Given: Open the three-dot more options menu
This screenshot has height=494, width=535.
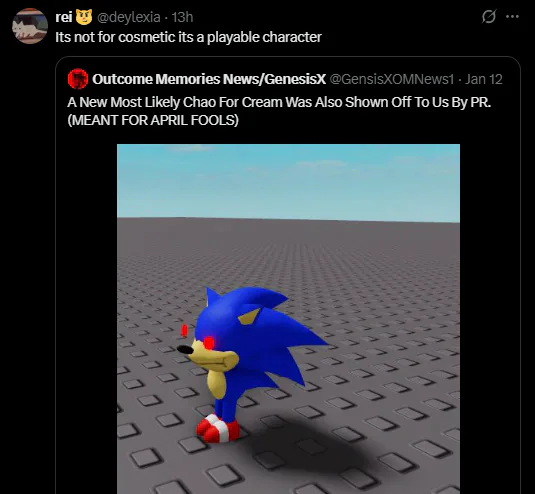Looking at the screenshot, I should [512, 16].
